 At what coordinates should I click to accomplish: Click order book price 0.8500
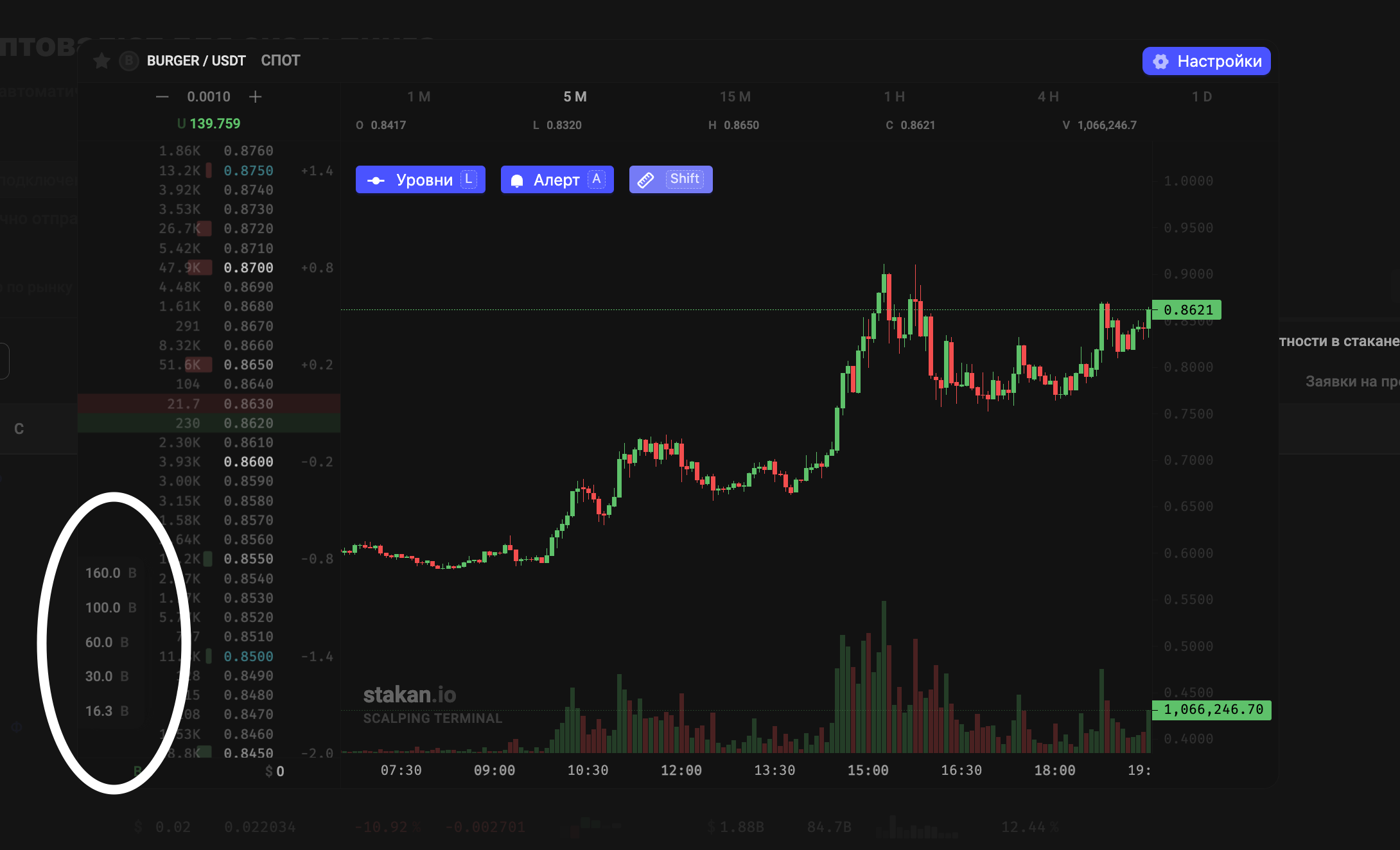pos(249,657)
